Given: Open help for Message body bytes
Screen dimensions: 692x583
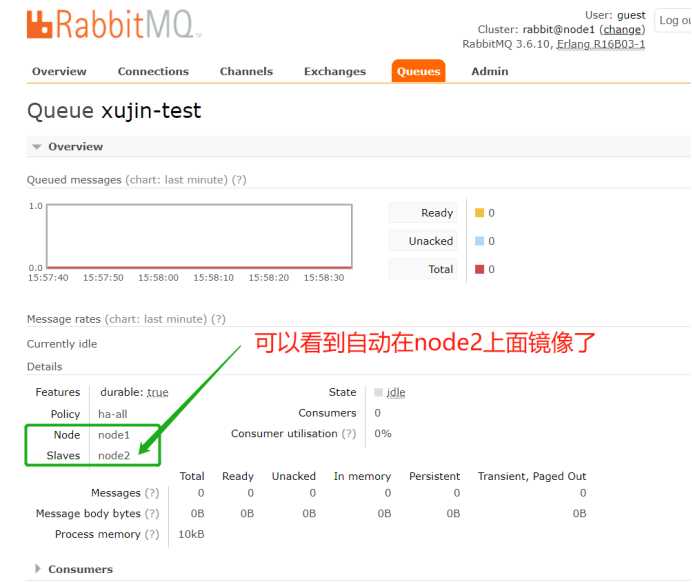Looking at the screenshot, I should (x=152, y=514).
